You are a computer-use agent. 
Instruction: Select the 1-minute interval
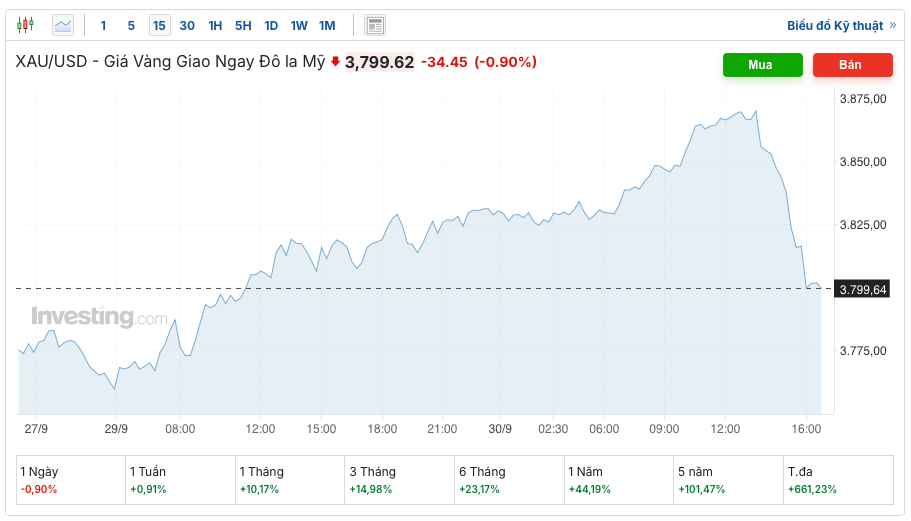[103, 25]
